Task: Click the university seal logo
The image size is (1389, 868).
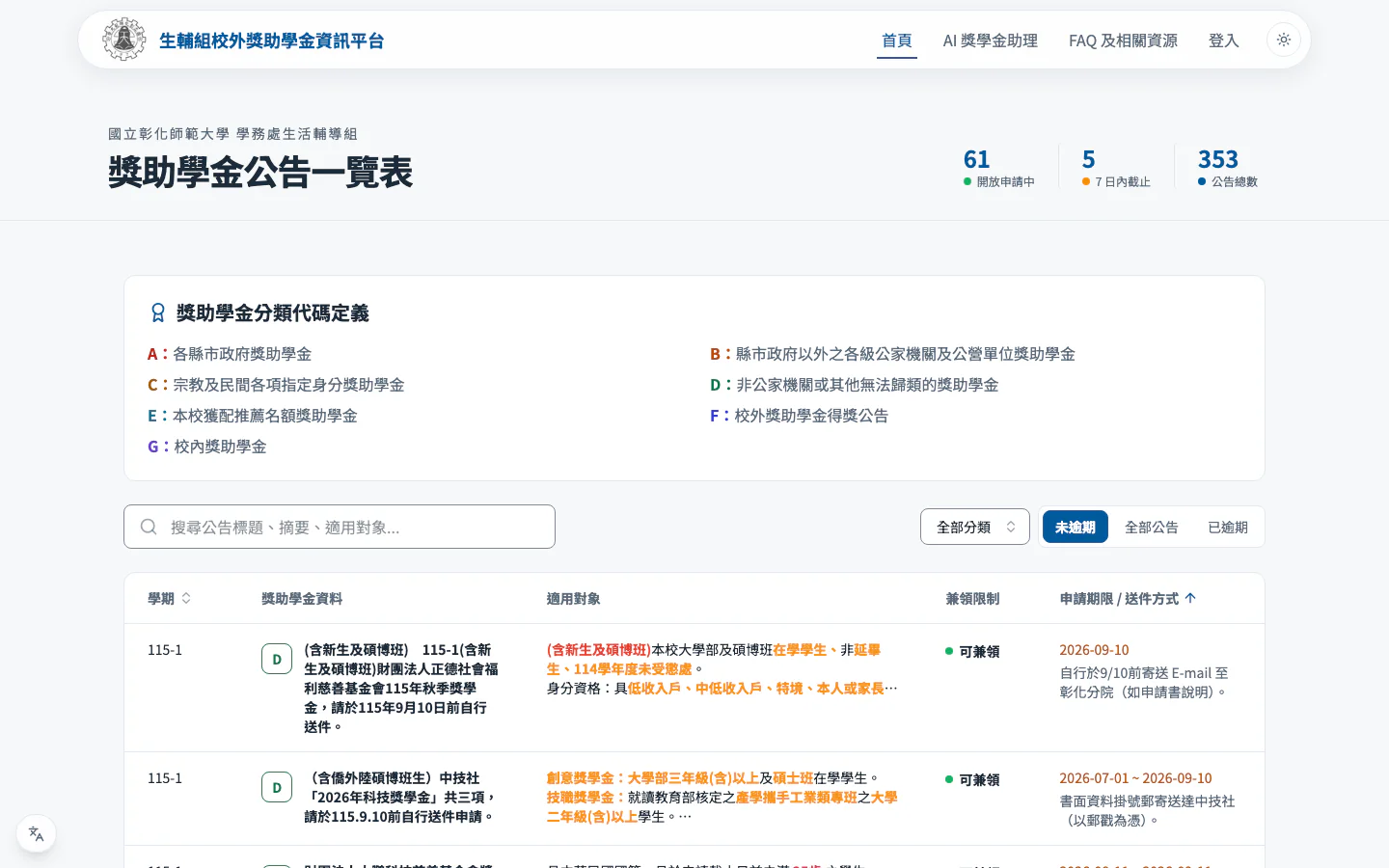Action: point(124,40)
